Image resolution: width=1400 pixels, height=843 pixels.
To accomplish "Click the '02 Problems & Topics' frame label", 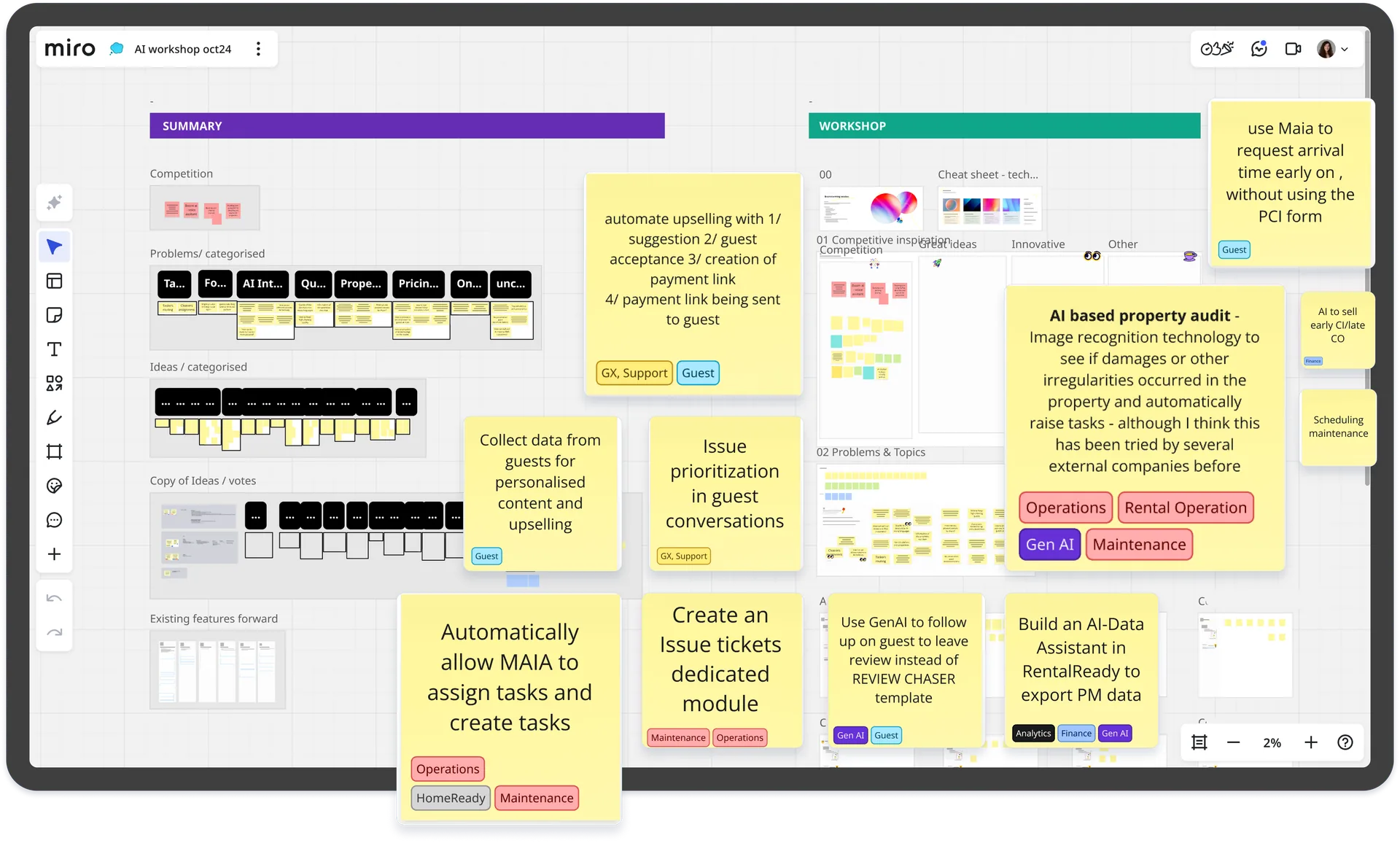I will [871, 452].
